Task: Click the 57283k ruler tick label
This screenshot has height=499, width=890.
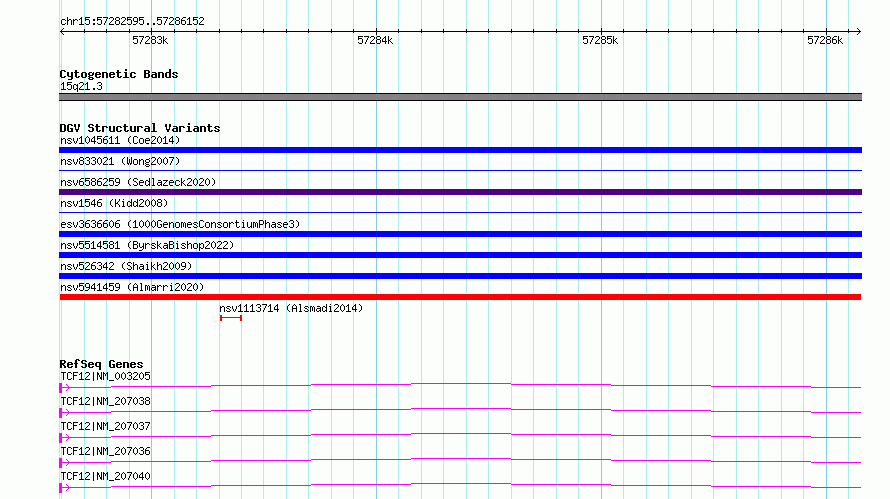Action: (150, 40)
